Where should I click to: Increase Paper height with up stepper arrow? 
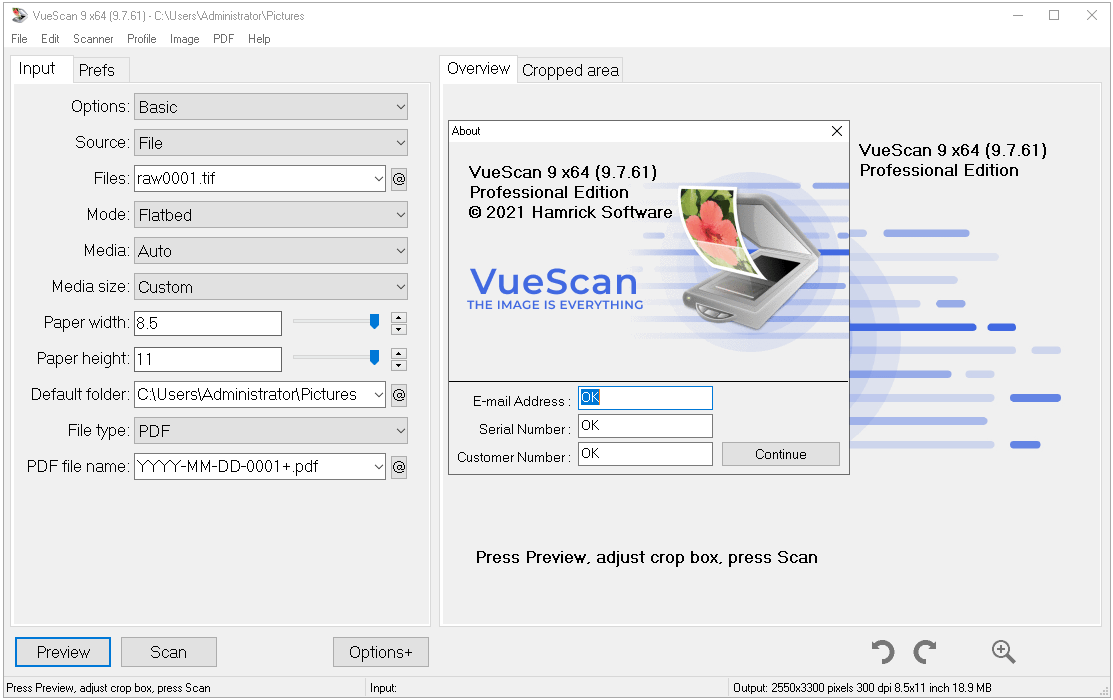pyautogui.click(x=399, y=354)
